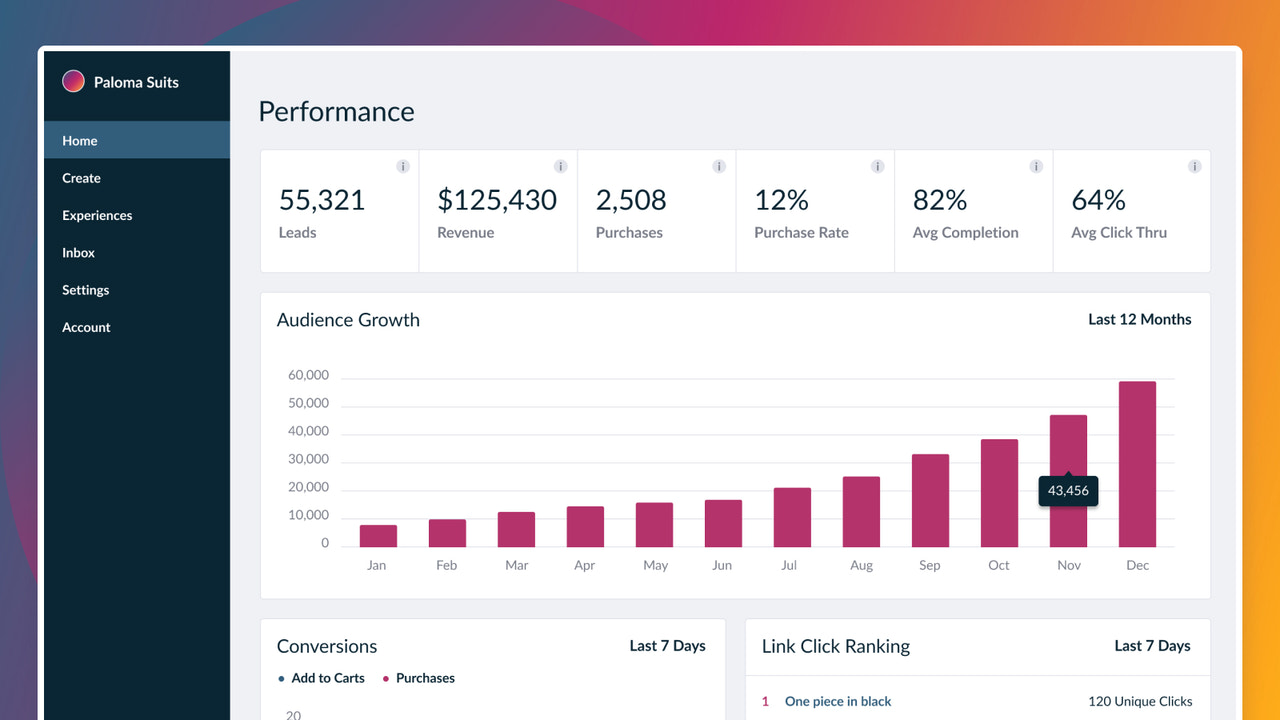The width and height of the screenshot is (1280, 720).
Task: Open Link Click Ranking date range selector
Action: [1152, 646]
